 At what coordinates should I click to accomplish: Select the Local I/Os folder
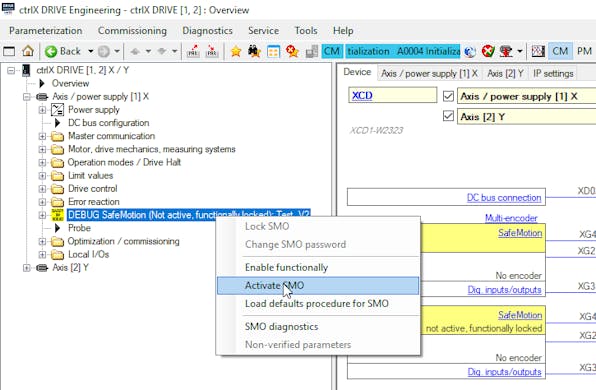pos(88,254)
